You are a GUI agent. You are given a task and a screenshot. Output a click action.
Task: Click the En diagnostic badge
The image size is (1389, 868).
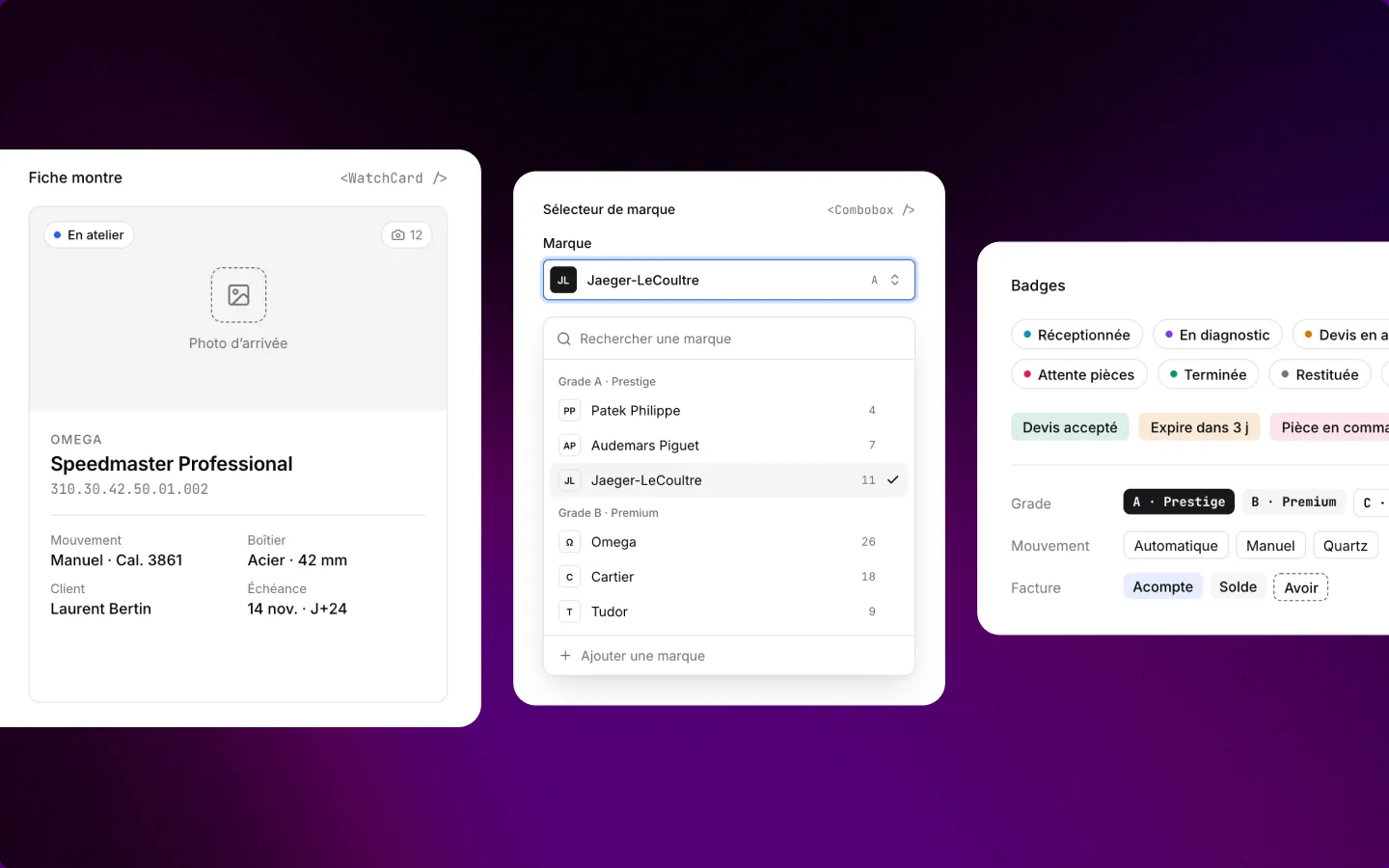point(1217,335)
